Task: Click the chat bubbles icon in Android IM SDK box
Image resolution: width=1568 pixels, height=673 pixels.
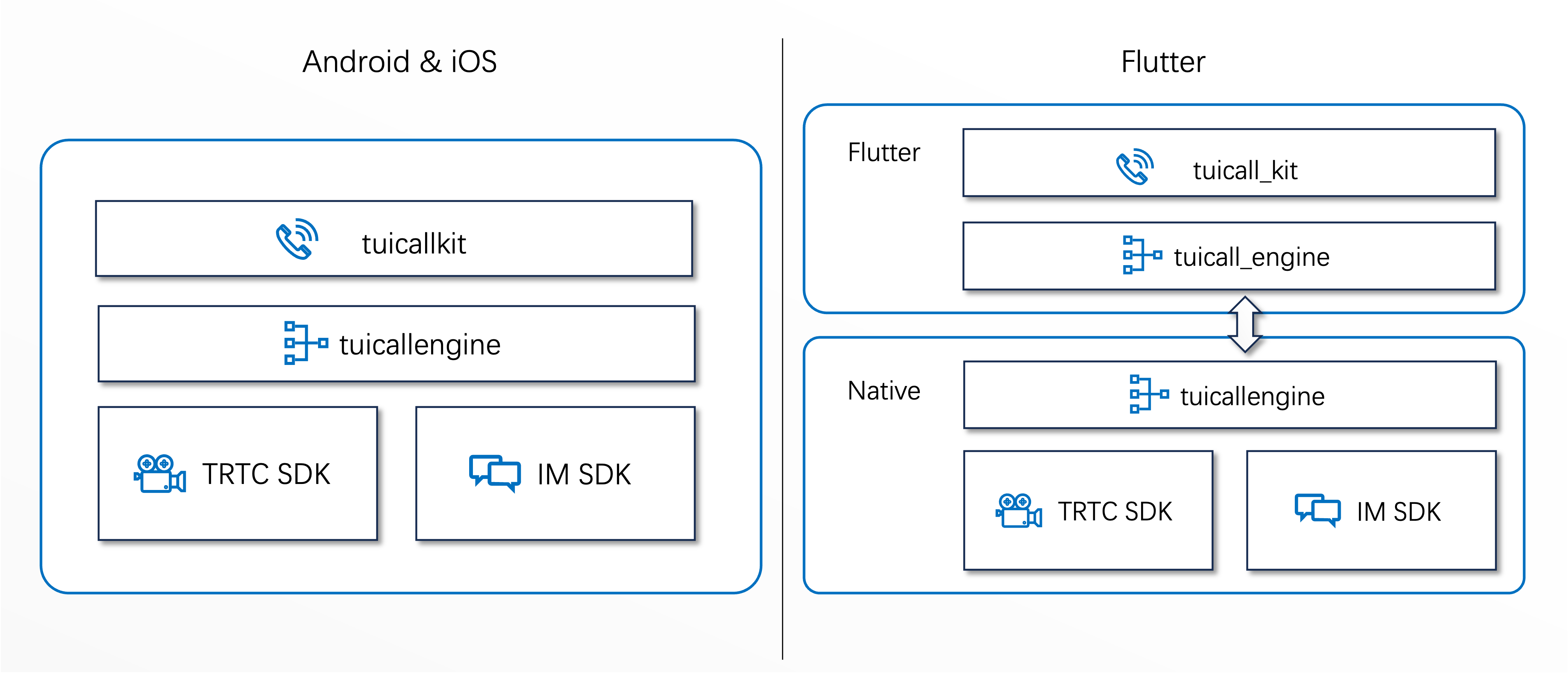Action: [494, 473]
